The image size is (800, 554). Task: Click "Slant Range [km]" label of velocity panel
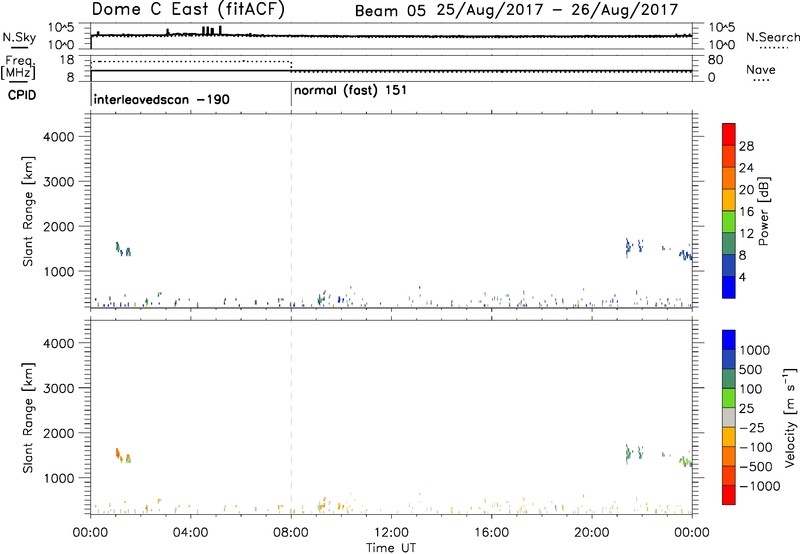[28, 417]
